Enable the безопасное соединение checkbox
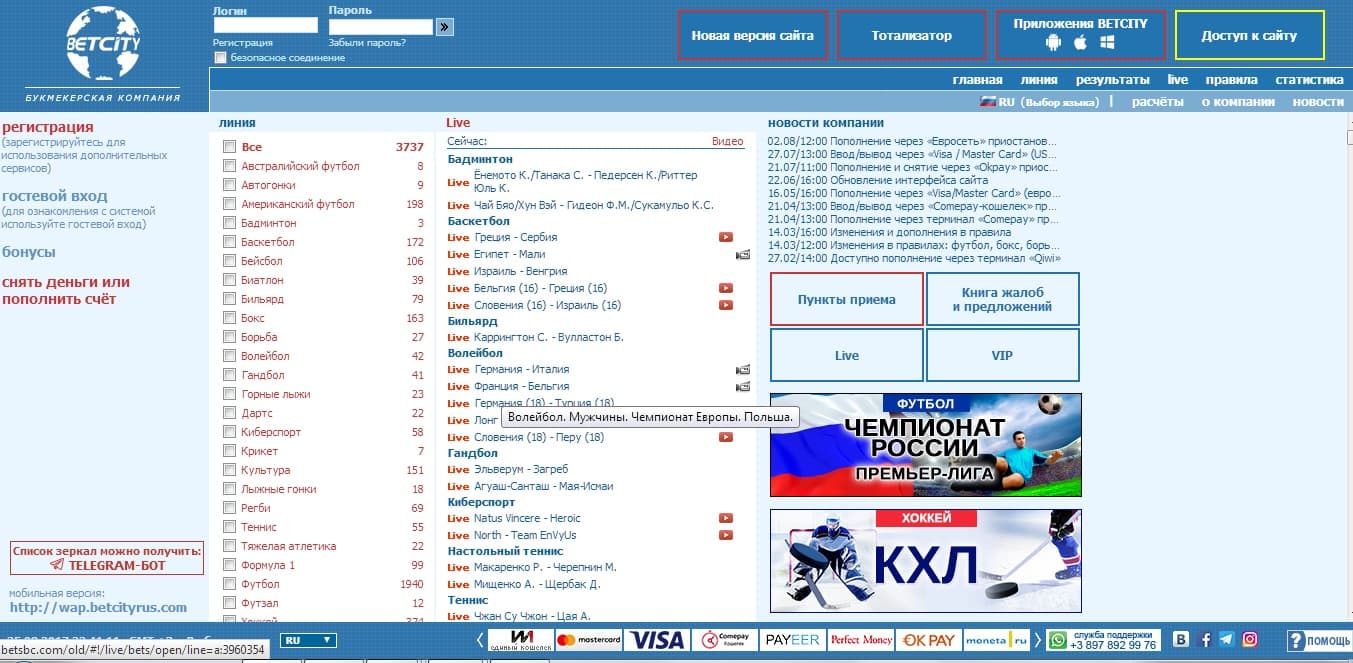This screenshot has width=1353, height=663. tap(220, 58)
